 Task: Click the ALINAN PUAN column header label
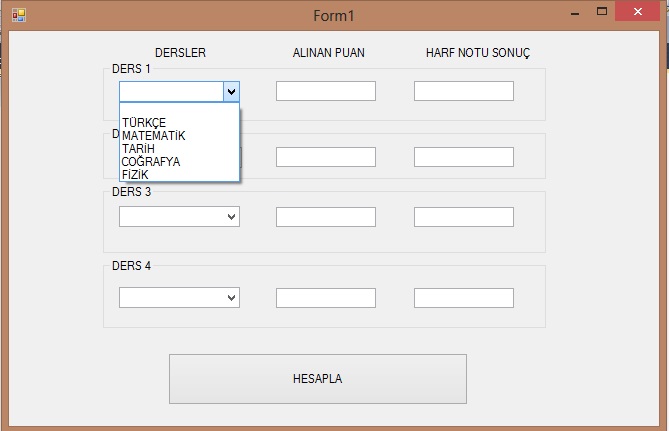tap(329, 52)
